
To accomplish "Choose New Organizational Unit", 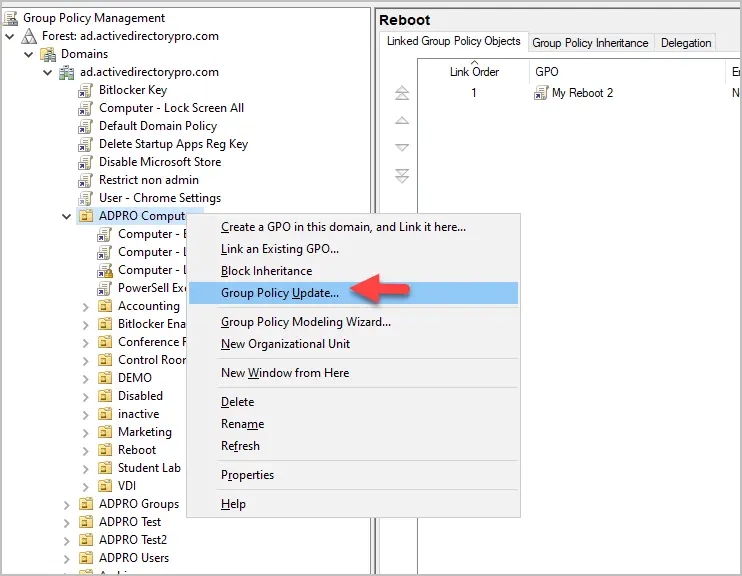I will point(353,344).
